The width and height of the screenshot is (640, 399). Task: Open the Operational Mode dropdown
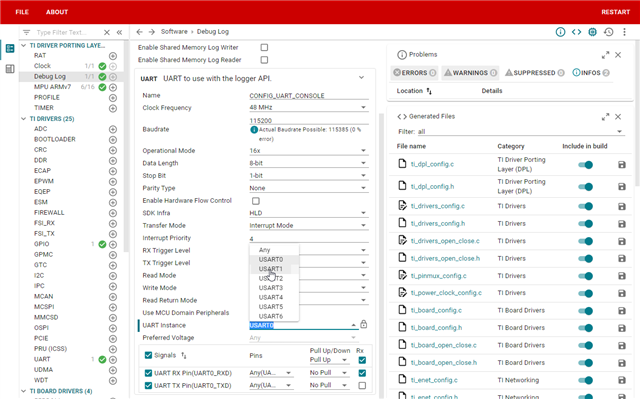tap(309, 151)
